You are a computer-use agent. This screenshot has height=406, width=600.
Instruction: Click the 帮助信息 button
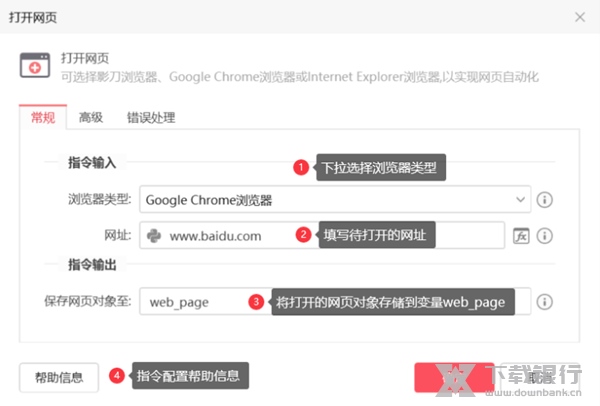(59, 377)
